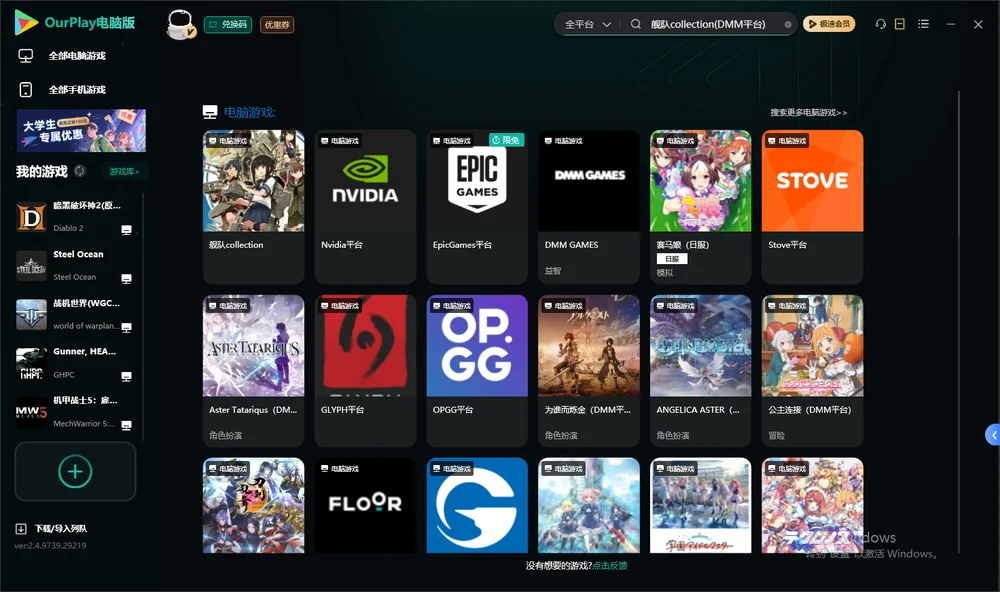Click the headset customer service icon
Screen dimensions: 1000x592
[x=881, y=24]
